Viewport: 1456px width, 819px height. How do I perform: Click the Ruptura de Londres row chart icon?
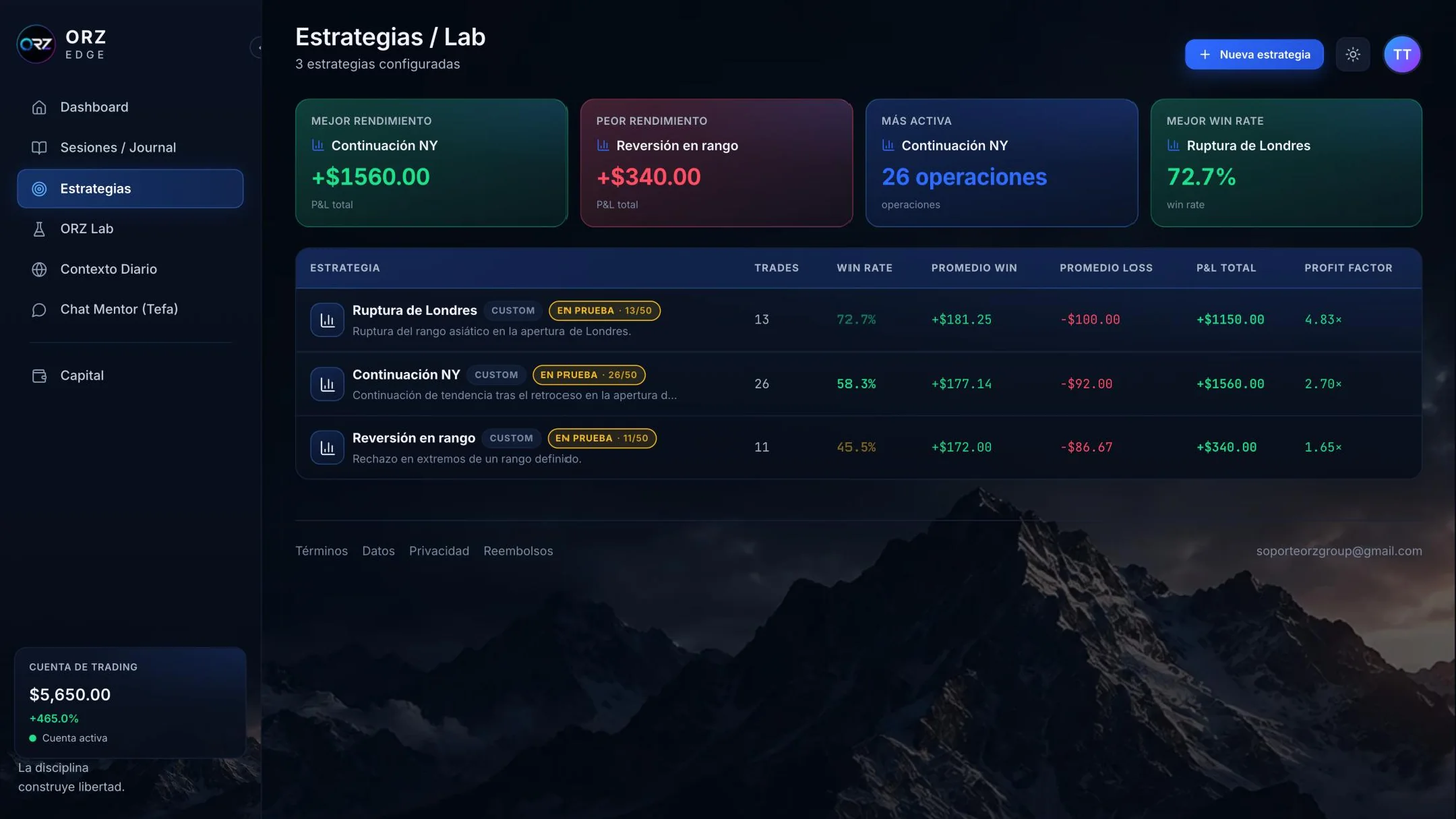tap(327, 320)
